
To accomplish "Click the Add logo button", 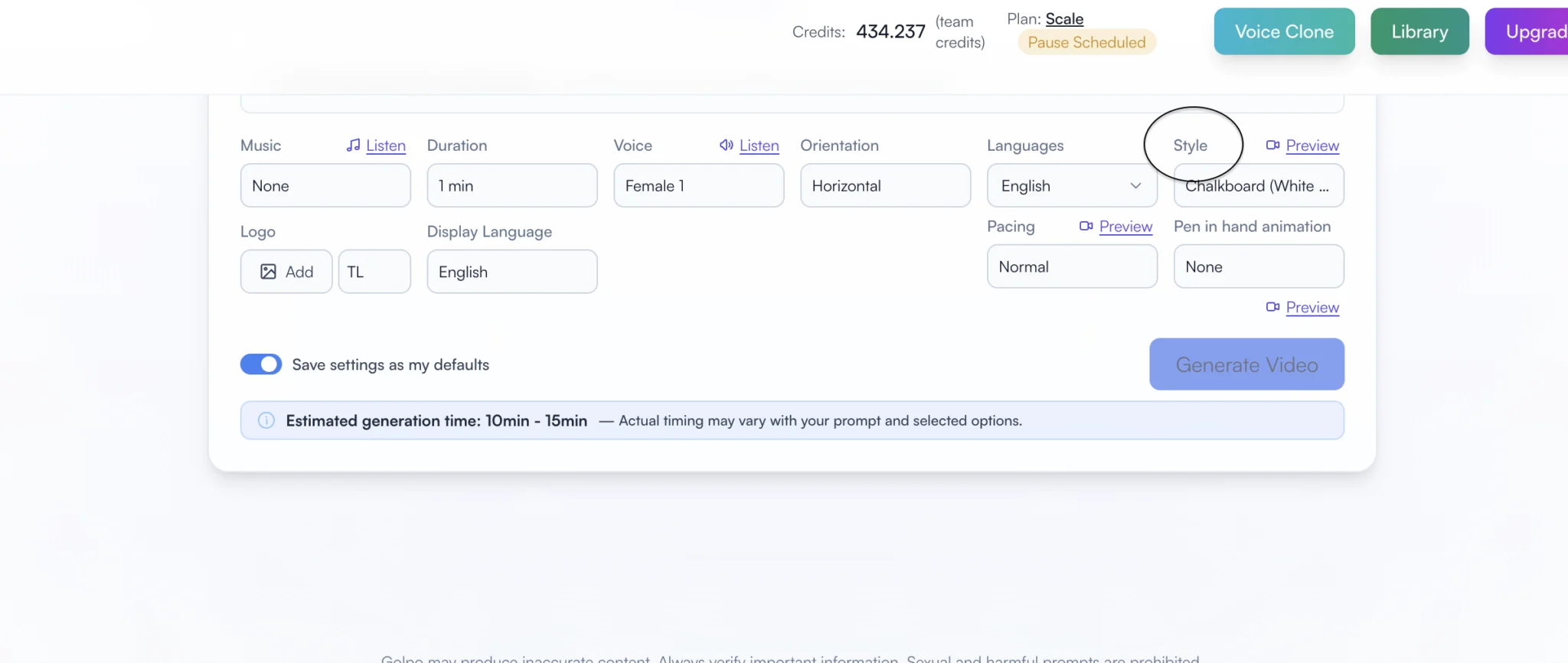I will pos(286,272).
